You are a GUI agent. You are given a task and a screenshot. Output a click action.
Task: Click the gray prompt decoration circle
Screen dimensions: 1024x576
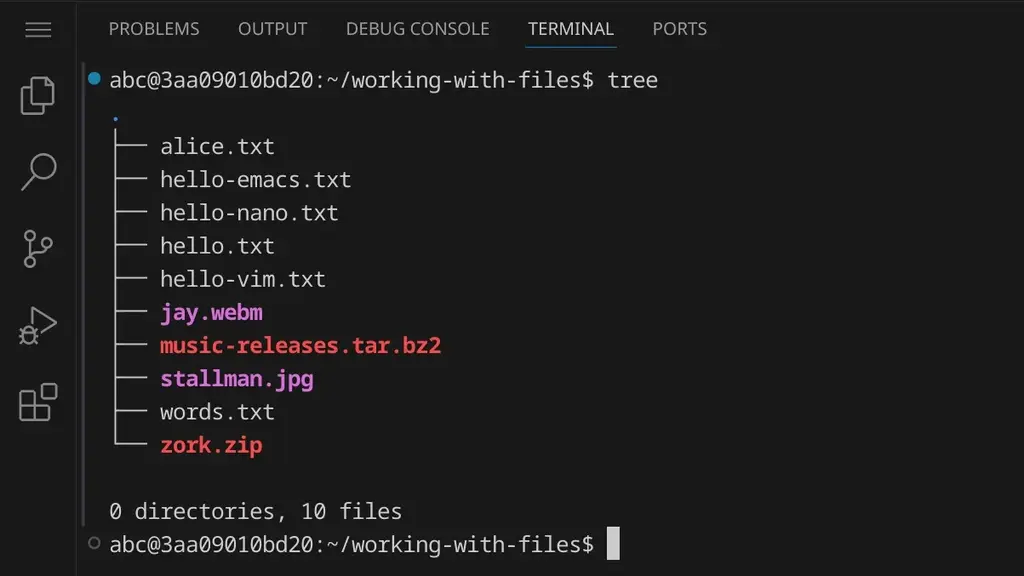pos(94,543)
